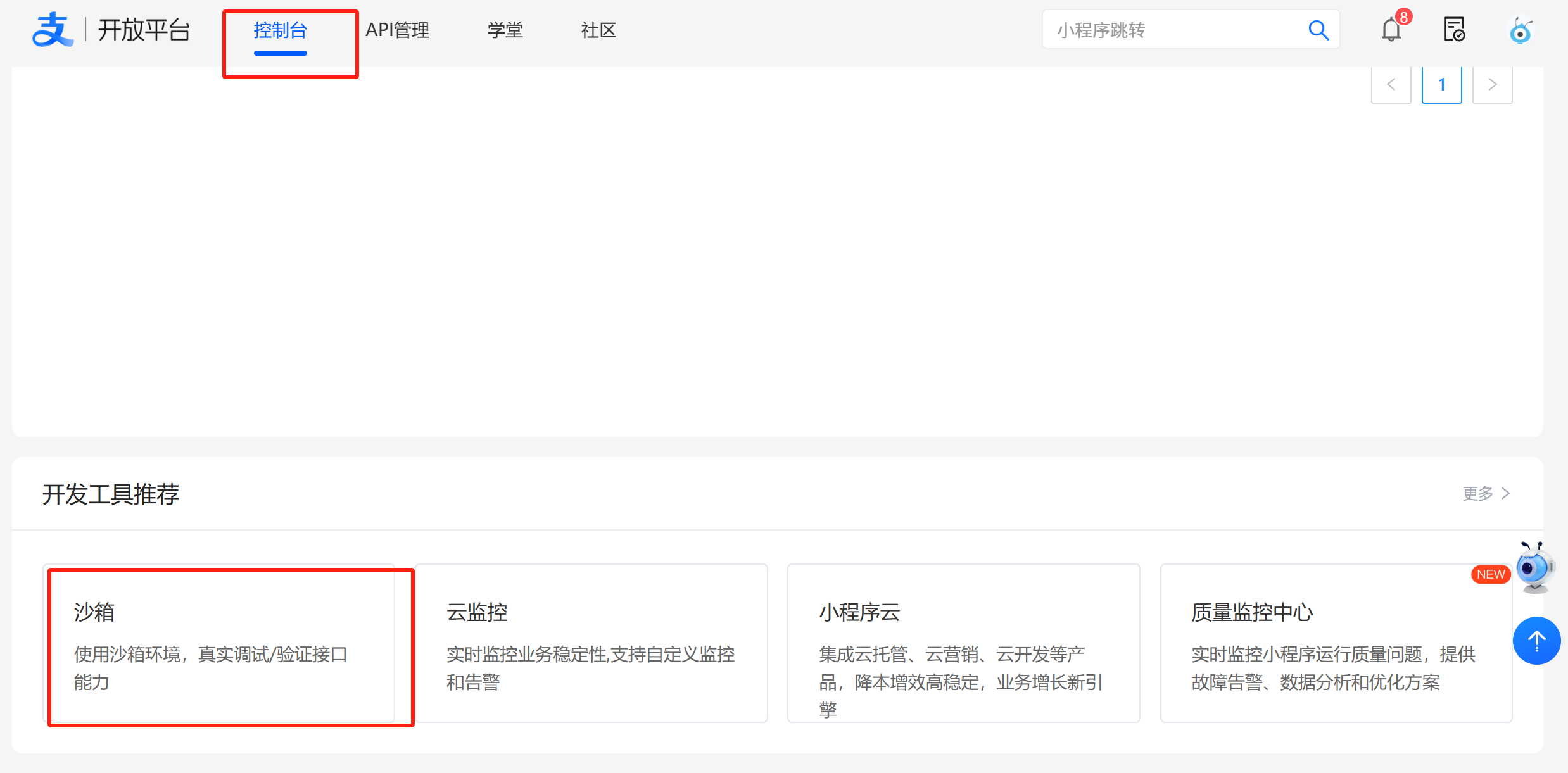The height and width of the screenshot is (773, 1568).
Task: Click the floating assistant robot icon
Action: click(x=1534, y=568)
